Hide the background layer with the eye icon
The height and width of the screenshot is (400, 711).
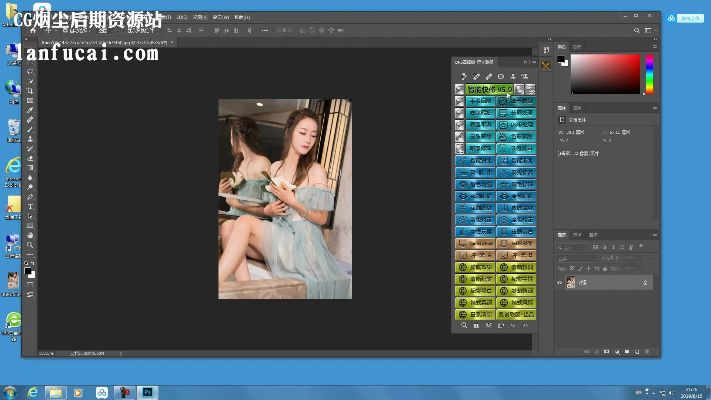[561, 283]
